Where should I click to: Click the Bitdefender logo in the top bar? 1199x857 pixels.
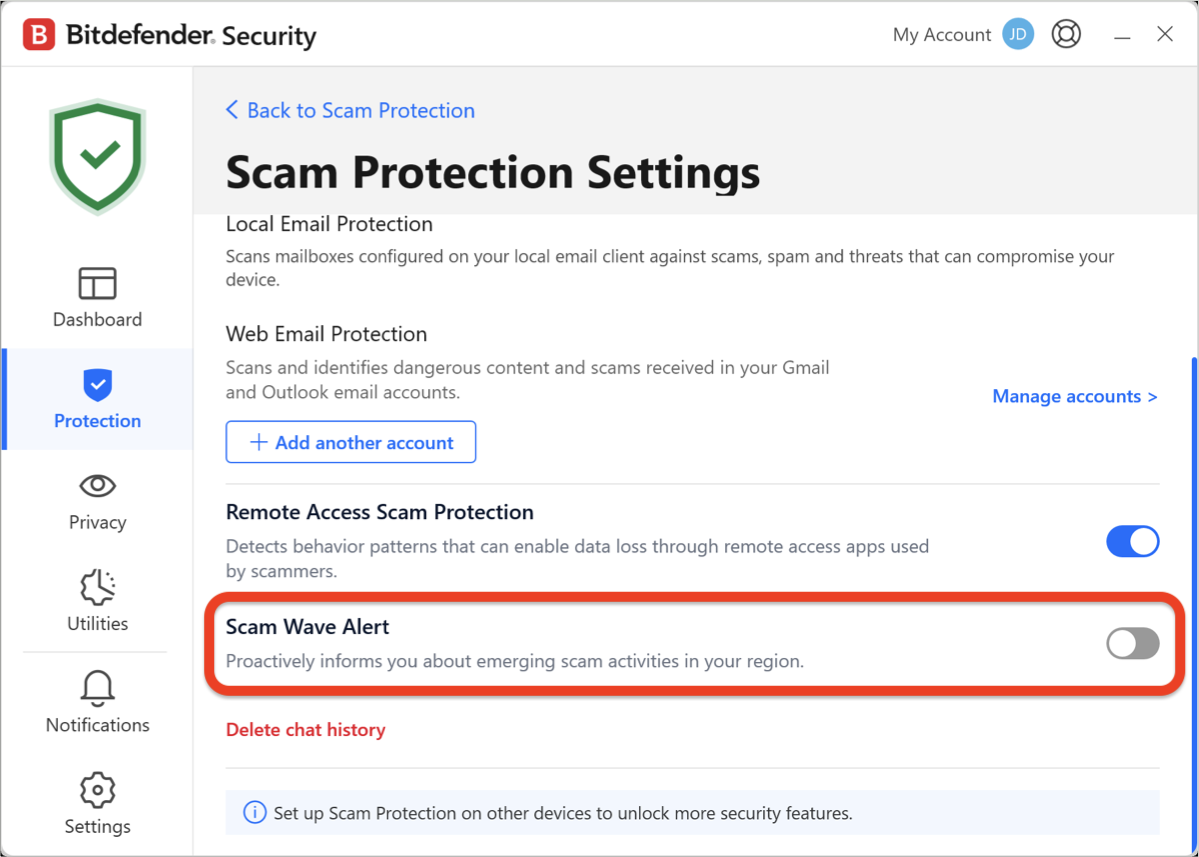[38, 33]
